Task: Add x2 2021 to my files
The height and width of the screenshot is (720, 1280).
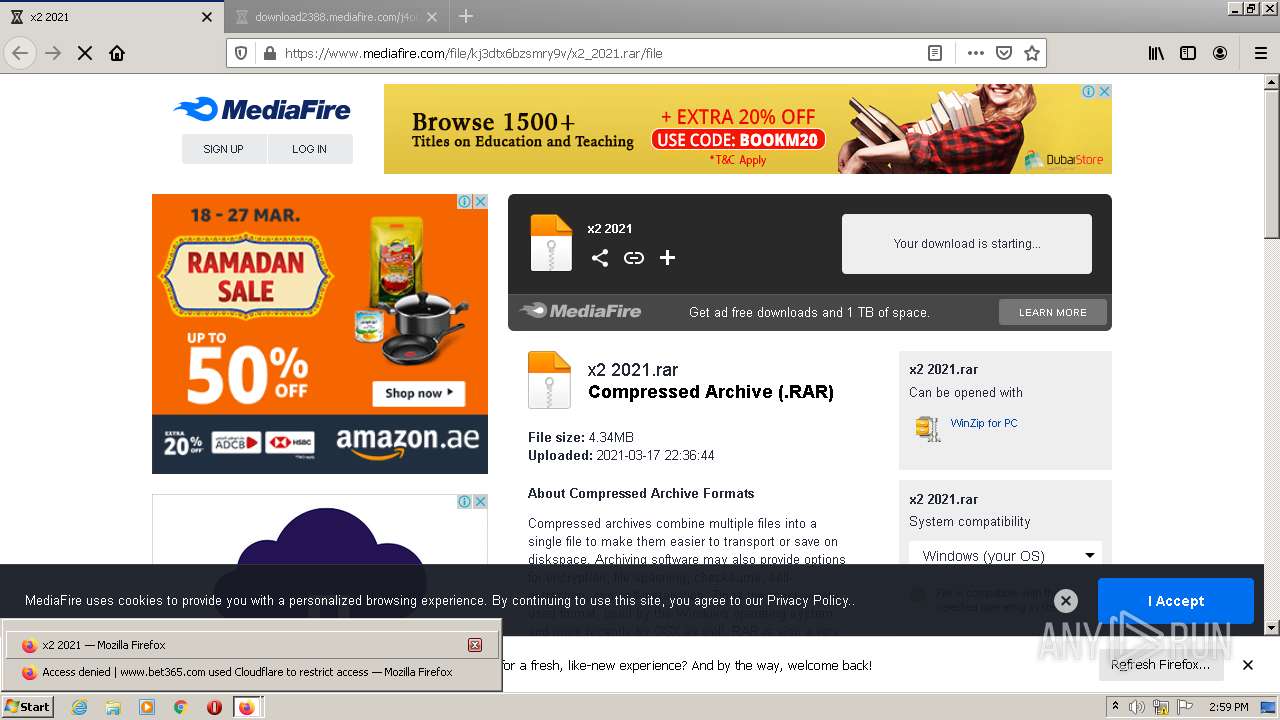Action: click(x=668, y=258)
